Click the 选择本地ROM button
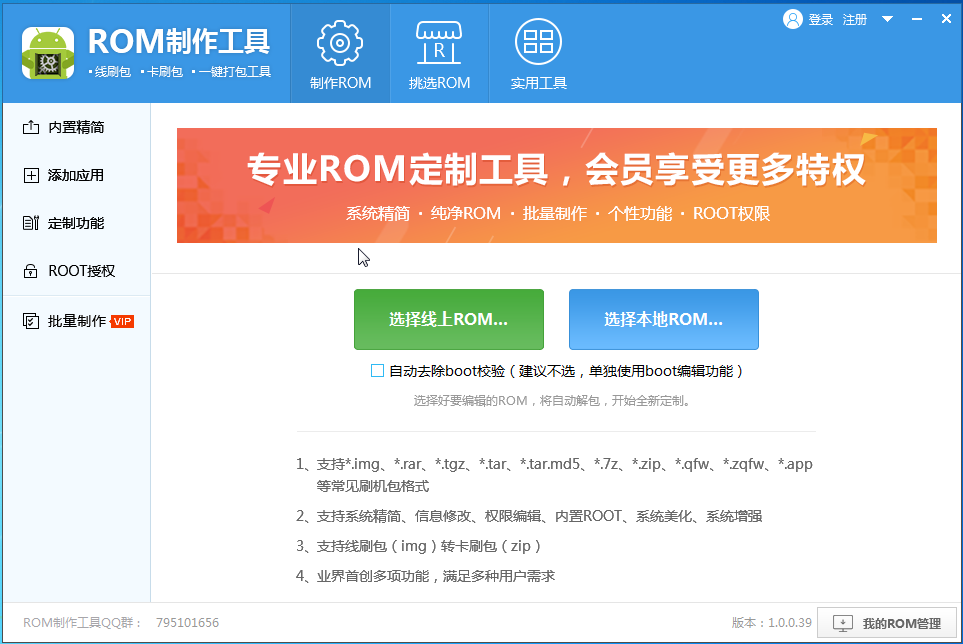The width and height of the screenshot is (963, 644). click(664, 319)
